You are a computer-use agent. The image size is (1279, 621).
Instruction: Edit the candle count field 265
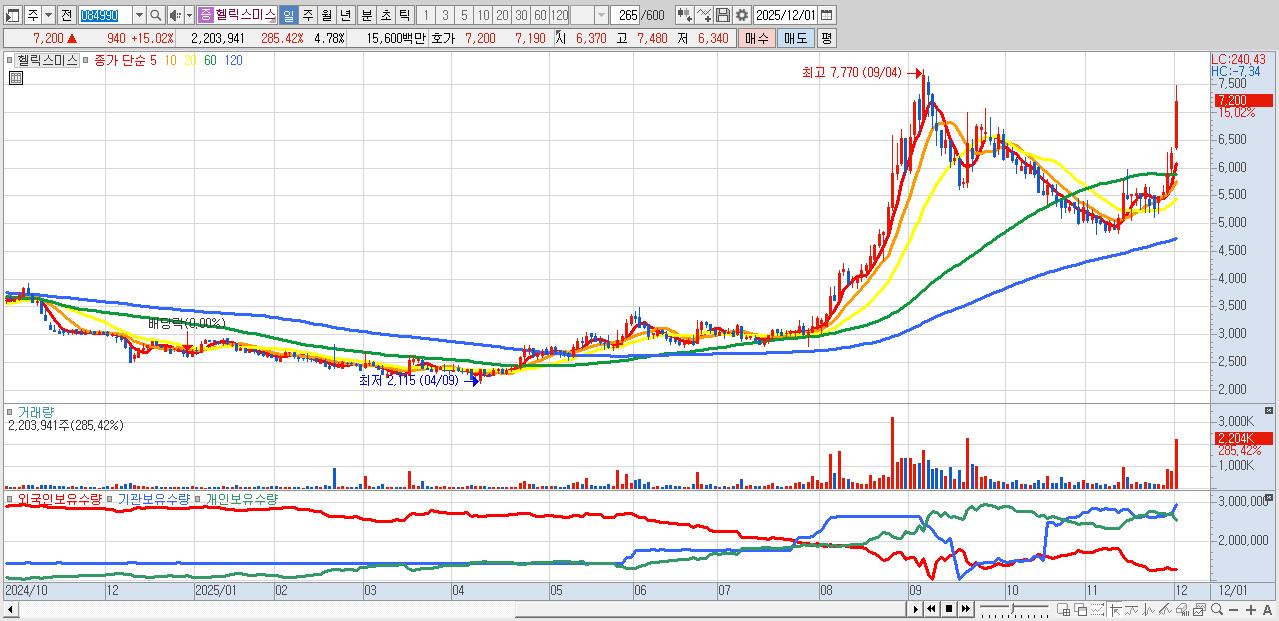click(626, 15)
